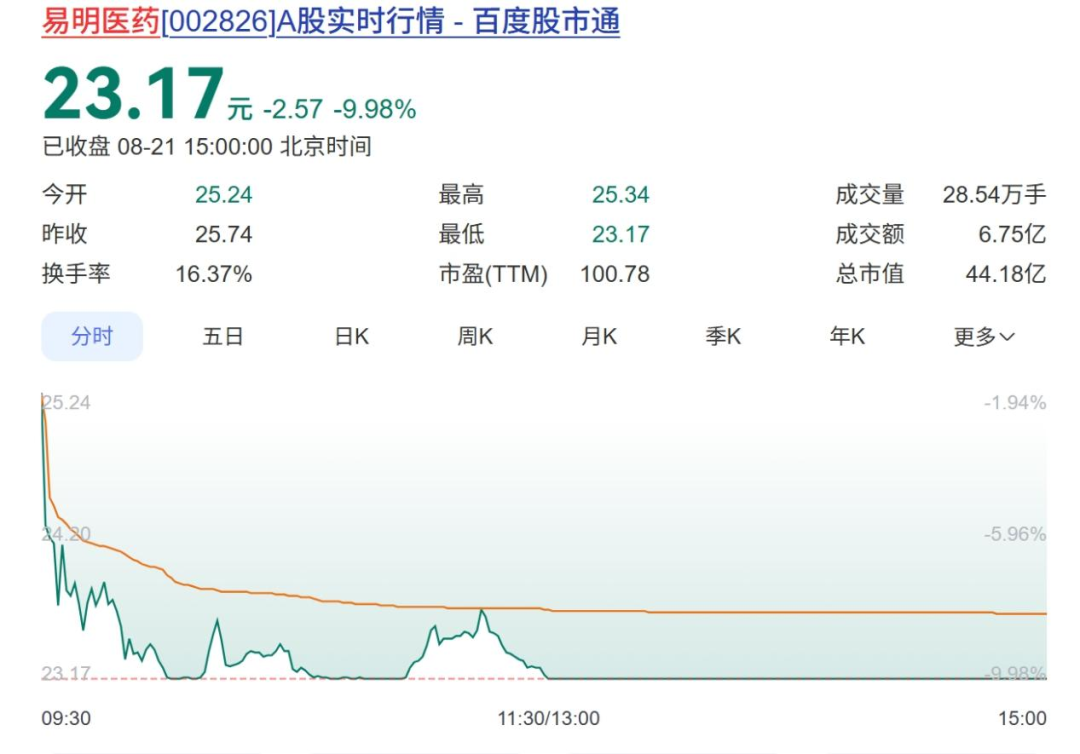Switch to the 年K tab
The image size is (1080, 754).
847,336
